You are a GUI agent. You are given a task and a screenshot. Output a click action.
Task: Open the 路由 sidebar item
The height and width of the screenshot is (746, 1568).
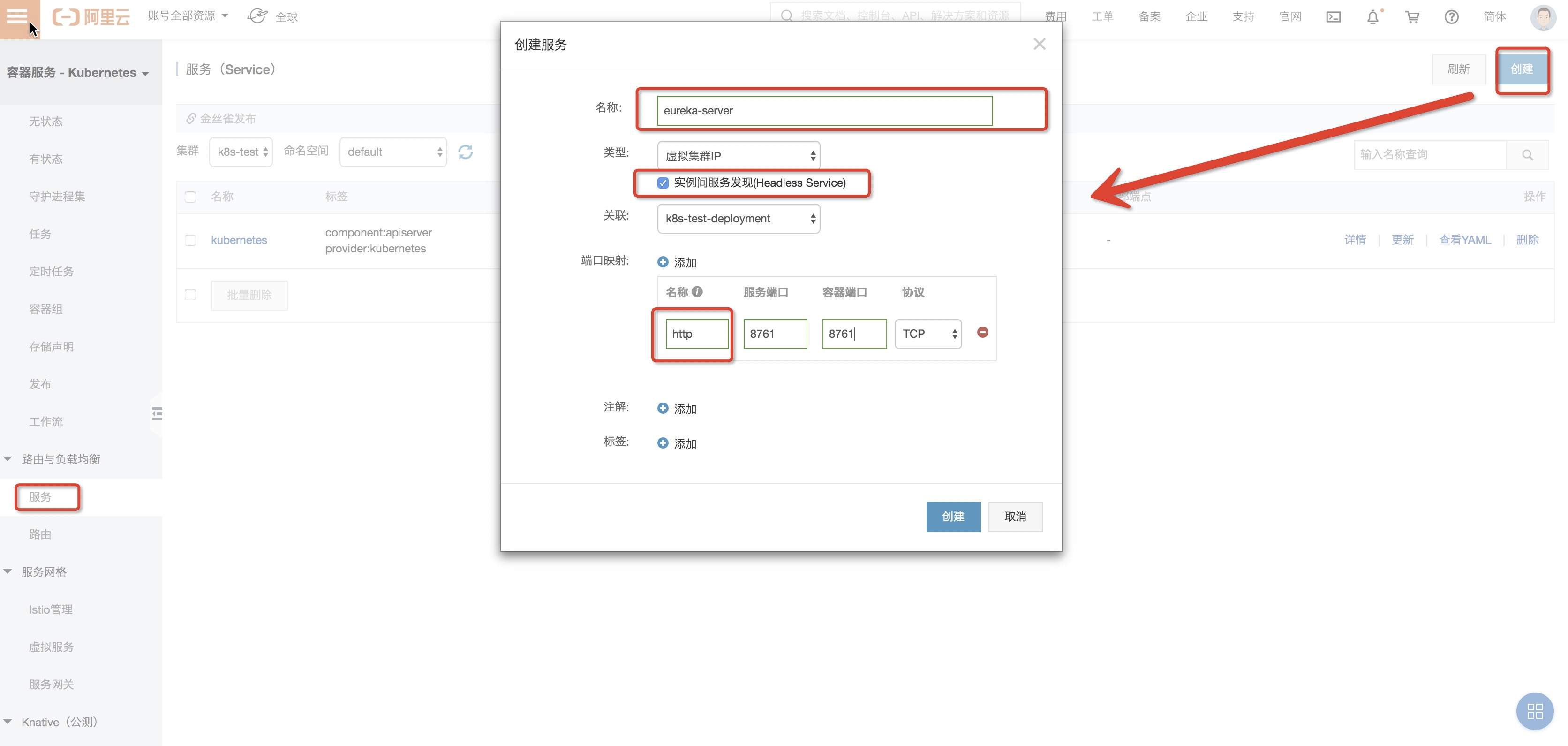tap(40, 535)
